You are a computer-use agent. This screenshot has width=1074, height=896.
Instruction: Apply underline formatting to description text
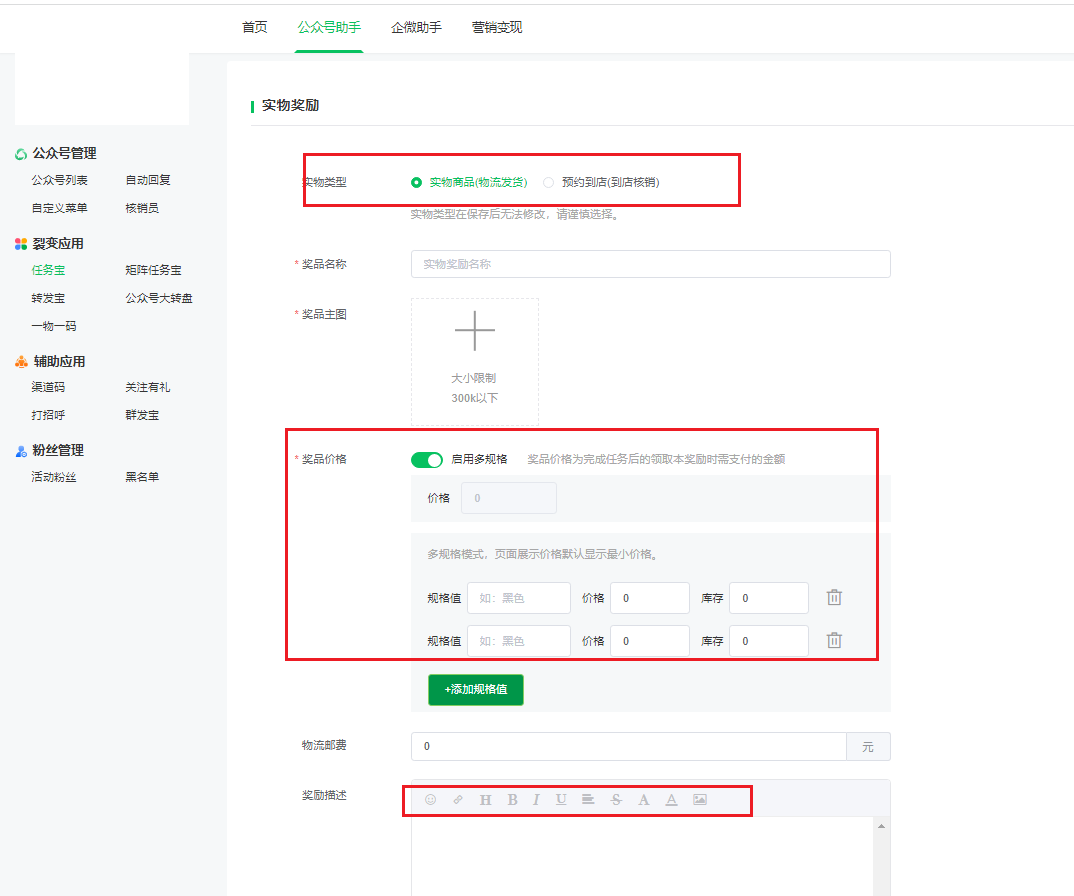tap(563, 799)
